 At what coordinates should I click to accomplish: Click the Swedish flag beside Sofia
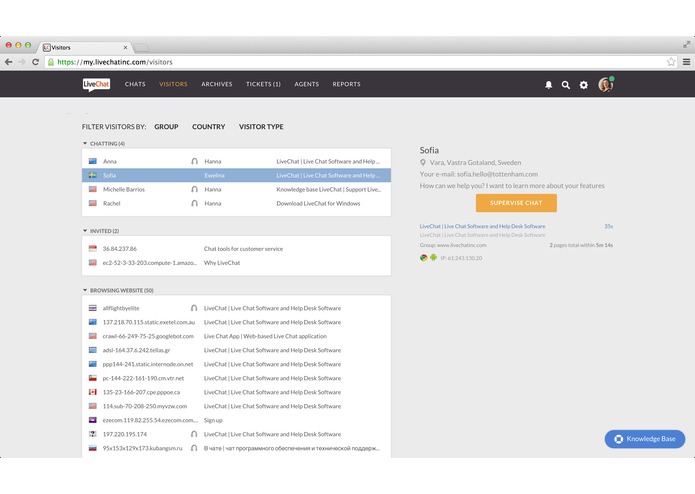93,175
